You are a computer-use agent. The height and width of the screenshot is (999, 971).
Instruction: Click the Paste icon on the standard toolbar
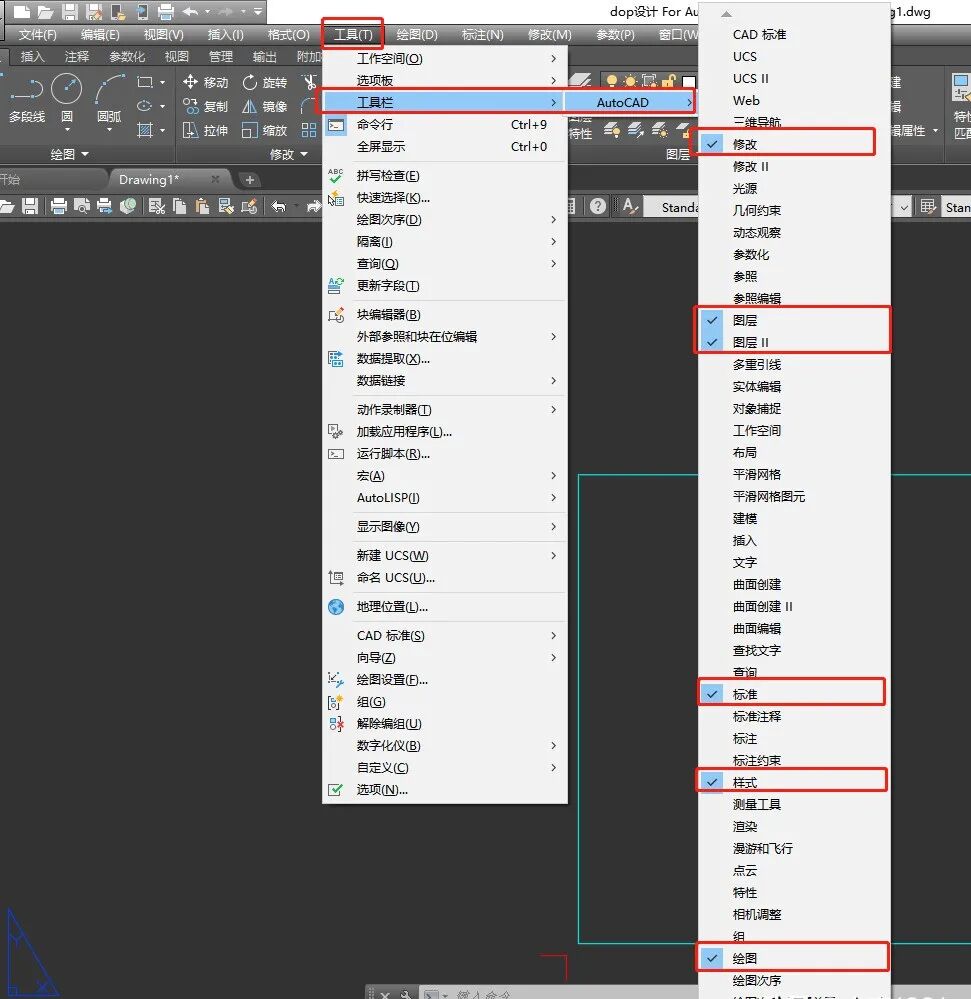[x=203, y=206]
